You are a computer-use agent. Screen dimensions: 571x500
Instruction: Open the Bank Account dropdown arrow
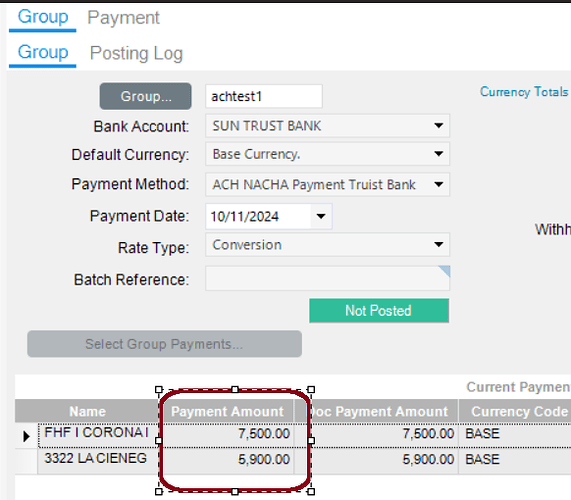(x=439, y=126)
